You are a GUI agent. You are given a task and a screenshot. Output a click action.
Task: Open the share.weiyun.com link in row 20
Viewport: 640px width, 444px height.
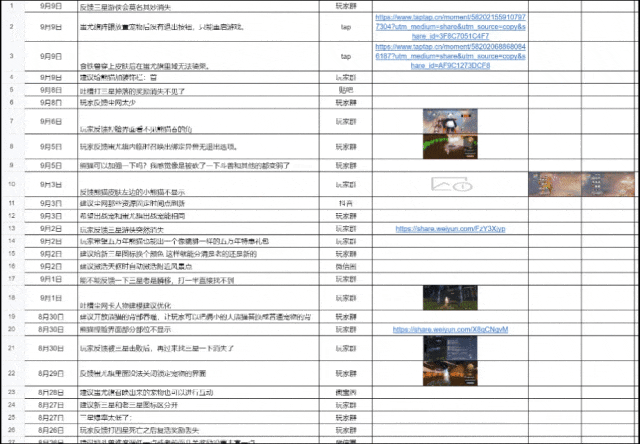click(450, 329)
